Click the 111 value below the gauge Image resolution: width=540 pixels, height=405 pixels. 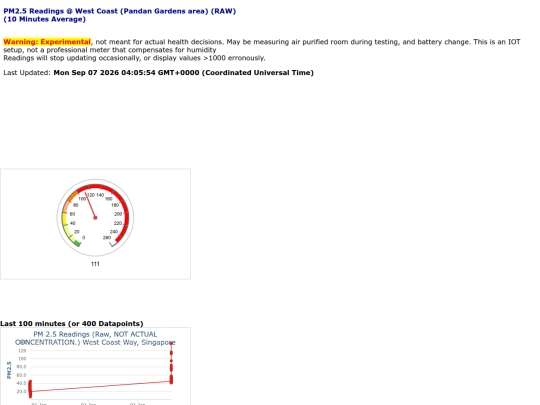click(x=95, y=264)
